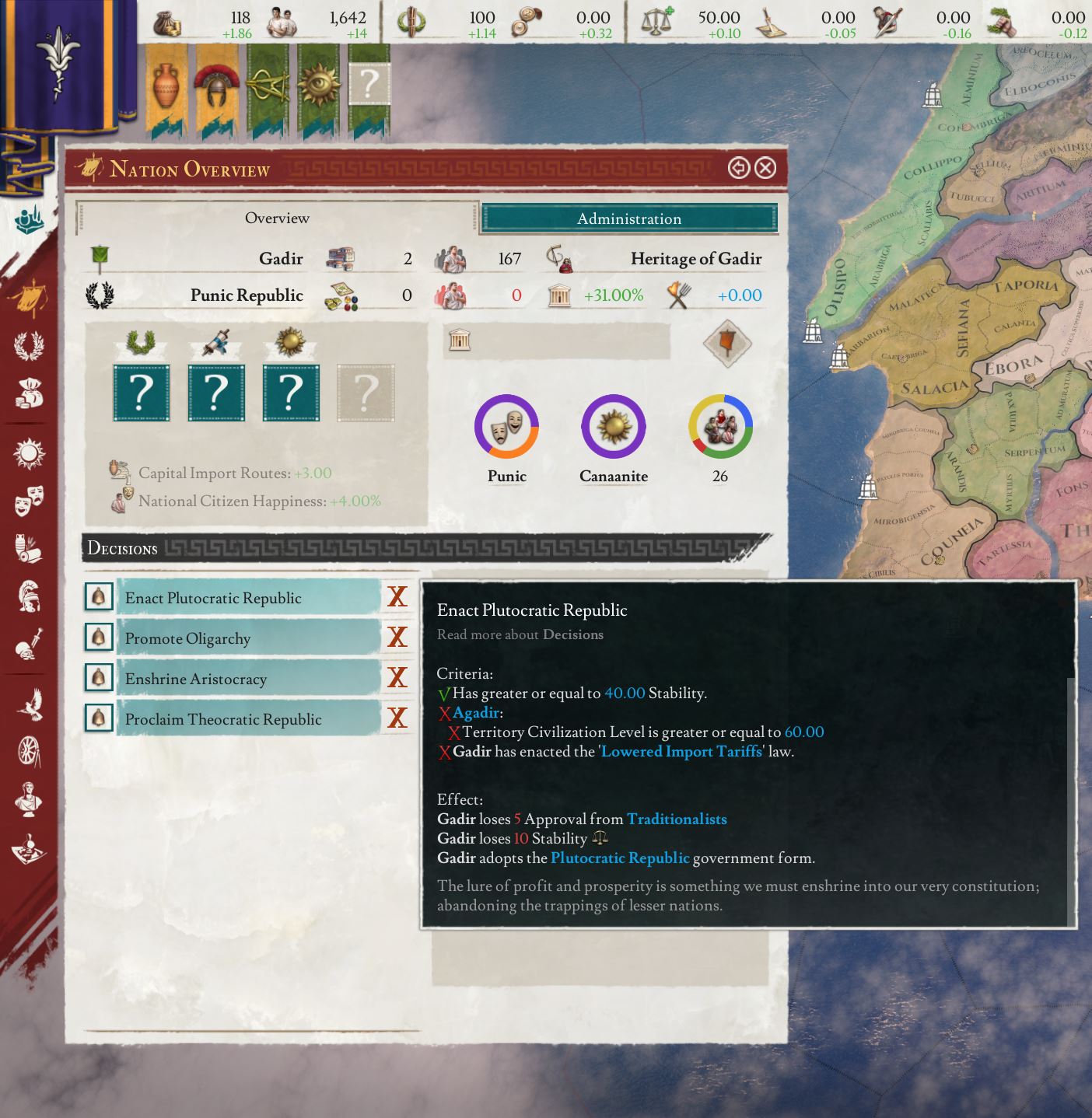Select the Enact Plutocratic Republic decision
The height and width of the screenshot is (1118, 1092).
[x=249, y=598]
